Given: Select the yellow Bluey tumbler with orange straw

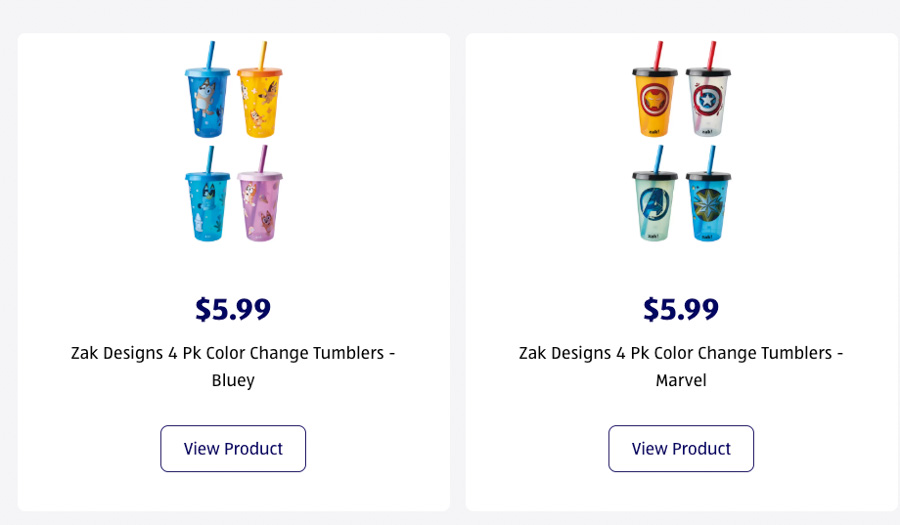Looking at the screenshot, I should point(260,103).
